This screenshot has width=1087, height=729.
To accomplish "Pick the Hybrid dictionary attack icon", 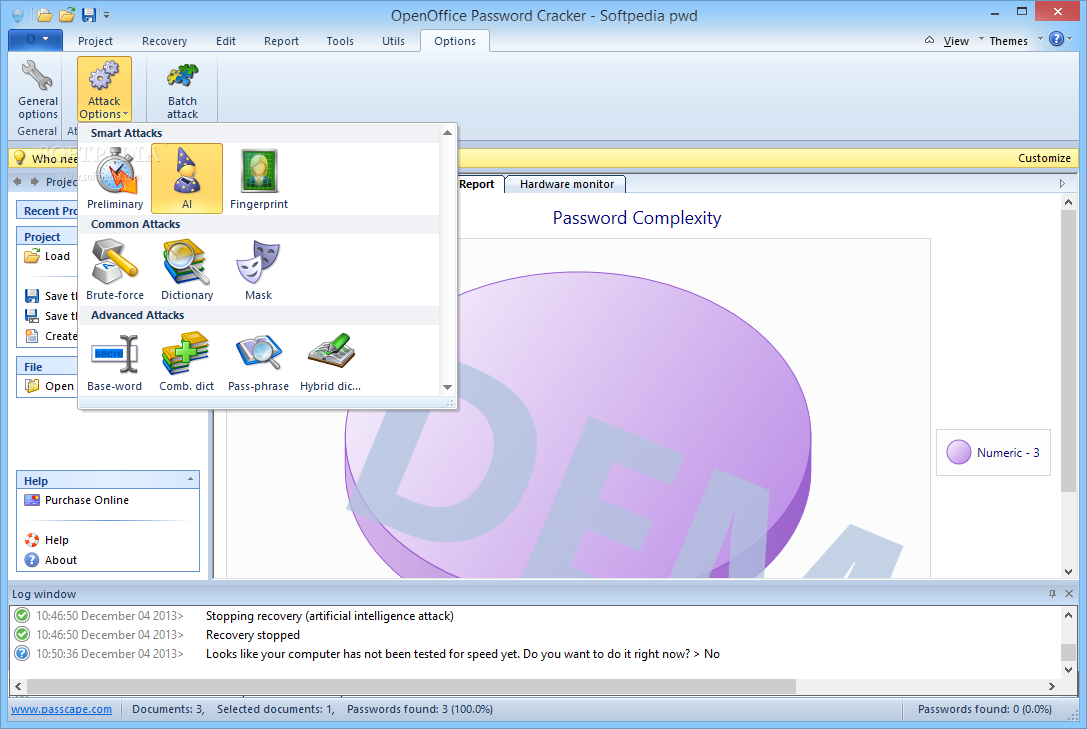I will pos(331,360).
